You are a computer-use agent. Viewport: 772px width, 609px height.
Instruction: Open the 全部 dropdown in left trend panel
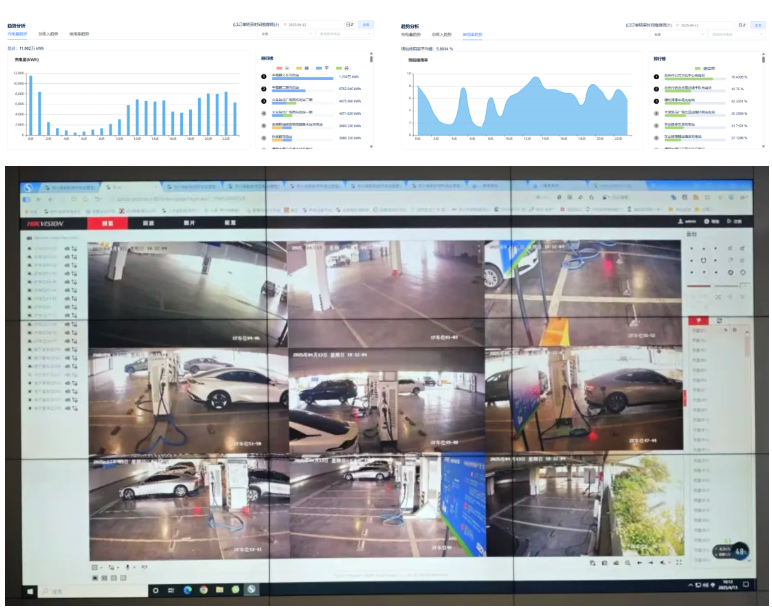[x=286, y=34]
